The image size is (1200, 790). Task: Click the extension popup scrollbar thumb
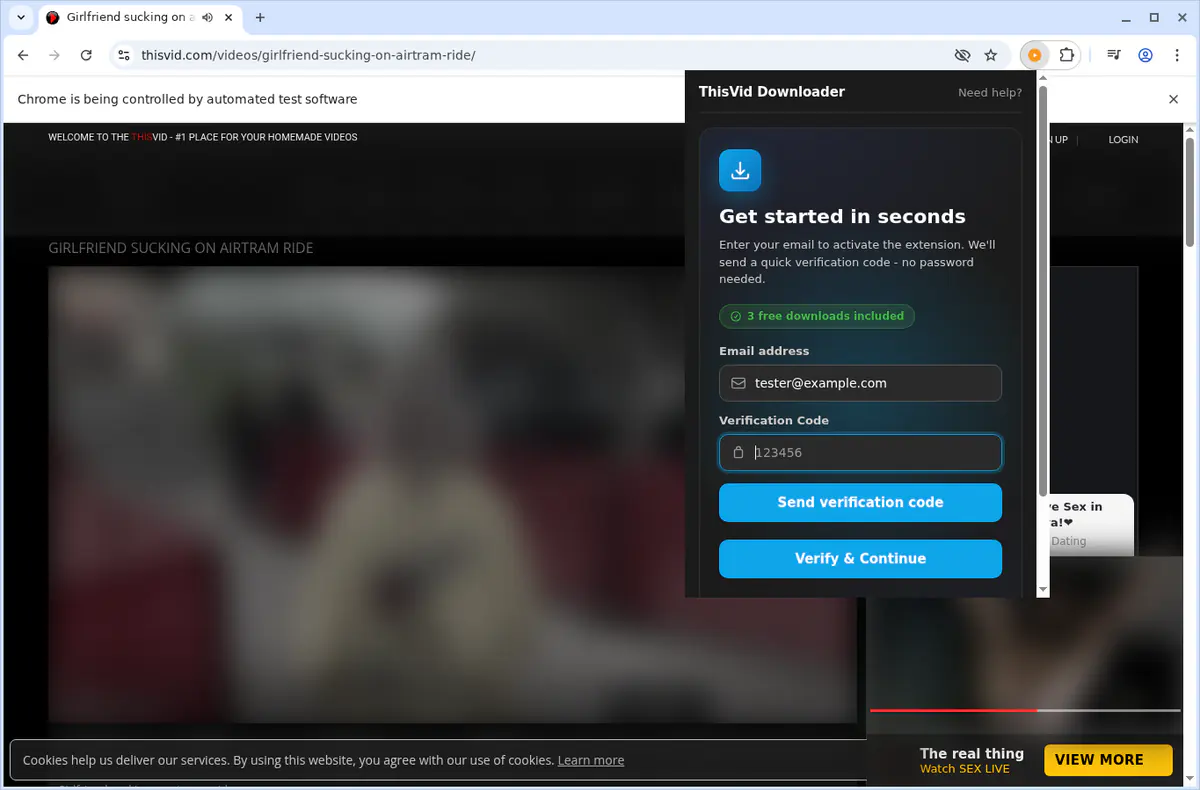1043,290
